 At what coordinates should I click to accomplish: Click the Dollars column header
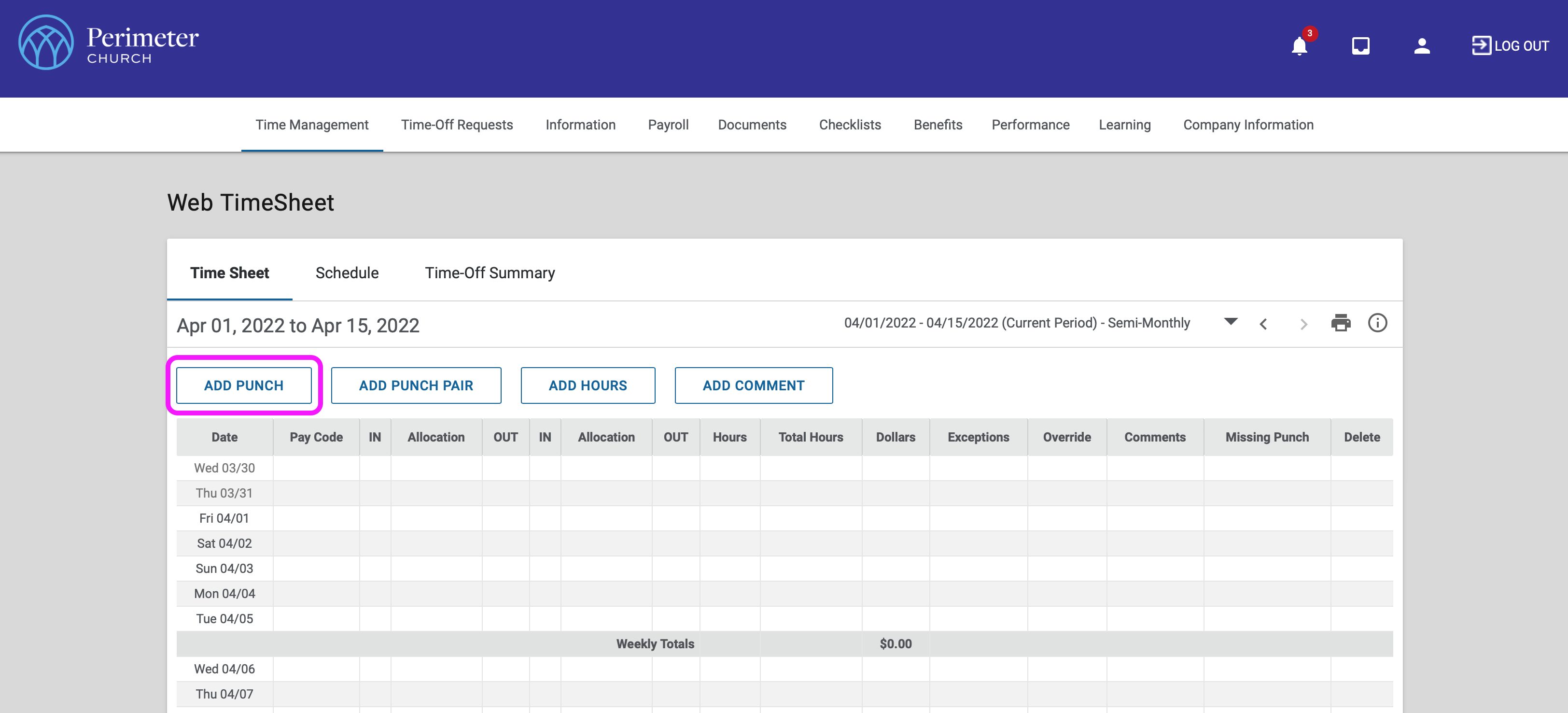coord(896,437)
